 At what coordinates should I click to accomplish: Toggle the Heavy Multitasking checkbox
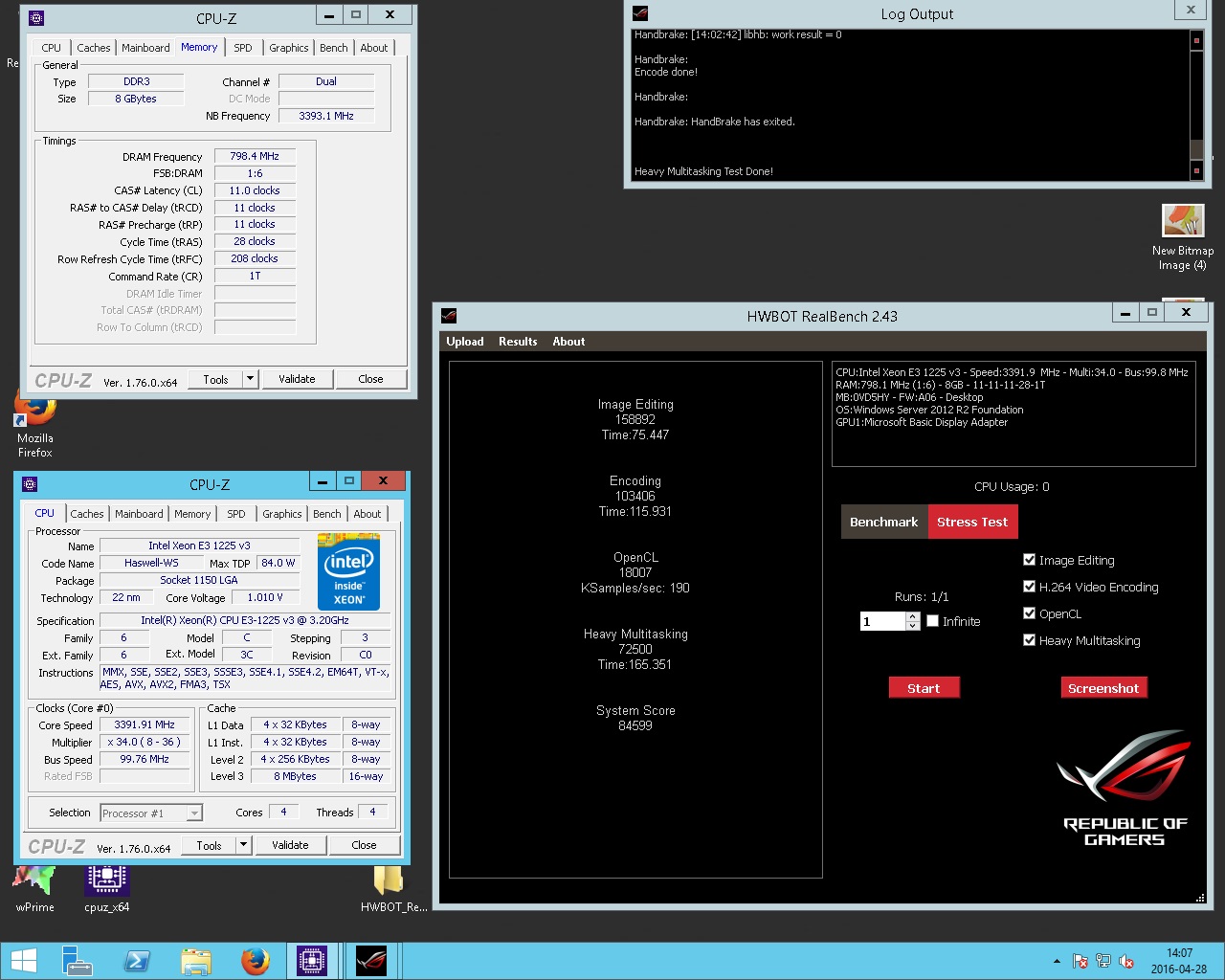[x=1030, y=640]
